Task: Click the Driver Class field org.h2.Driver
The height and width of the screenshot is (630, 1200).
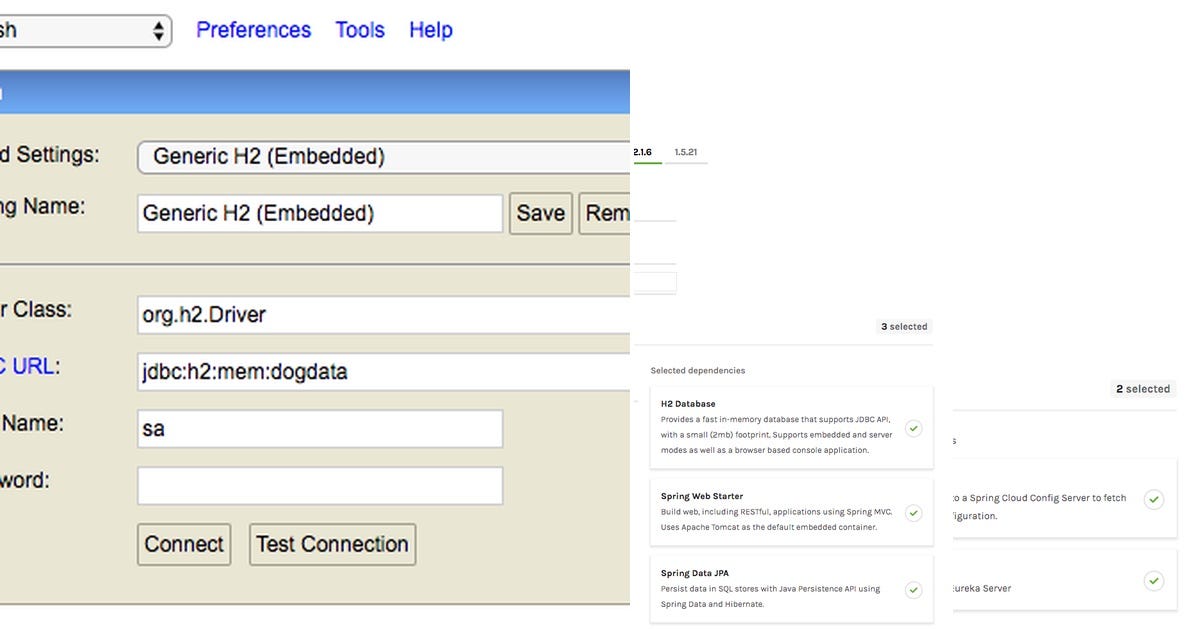Action: pos(384,315)
